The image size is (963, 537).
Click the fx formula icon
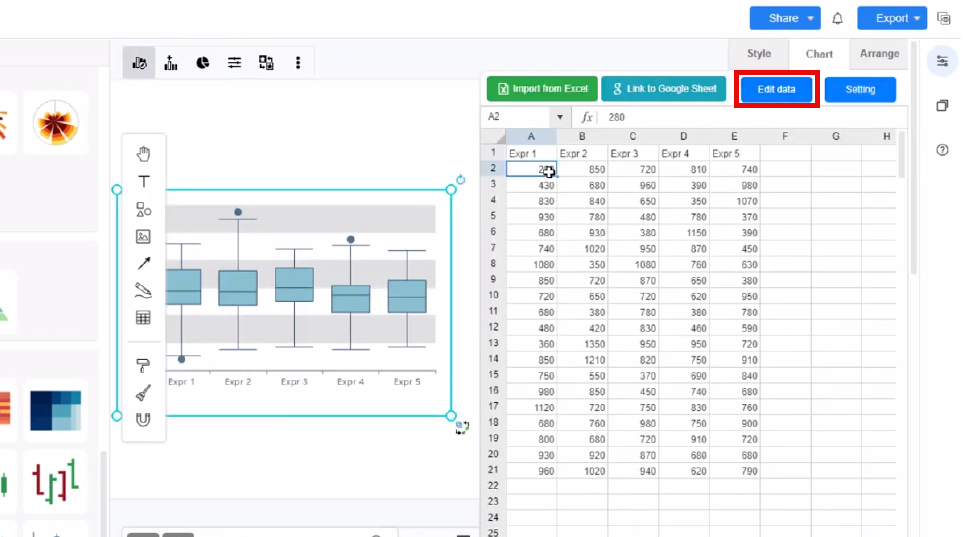(x=587, y=117)
